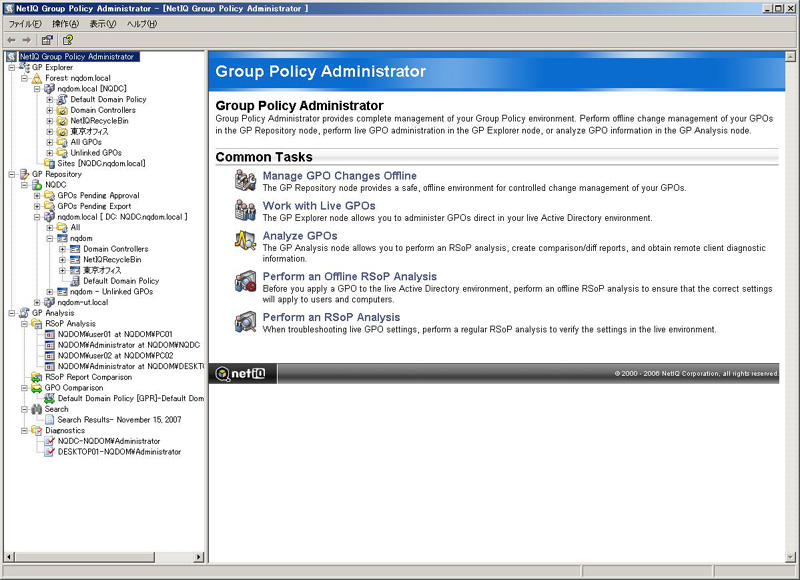
Task: Expand the Domain Controllers node in GP Explorer
Action: click(49, 110)
